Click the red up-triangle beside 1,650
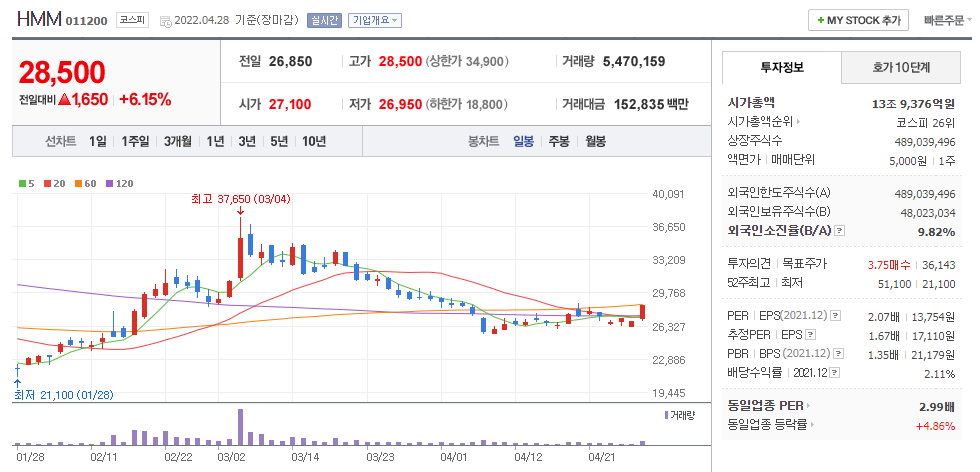This screenshot has height=472, width=980. click(x=63, y=99)
